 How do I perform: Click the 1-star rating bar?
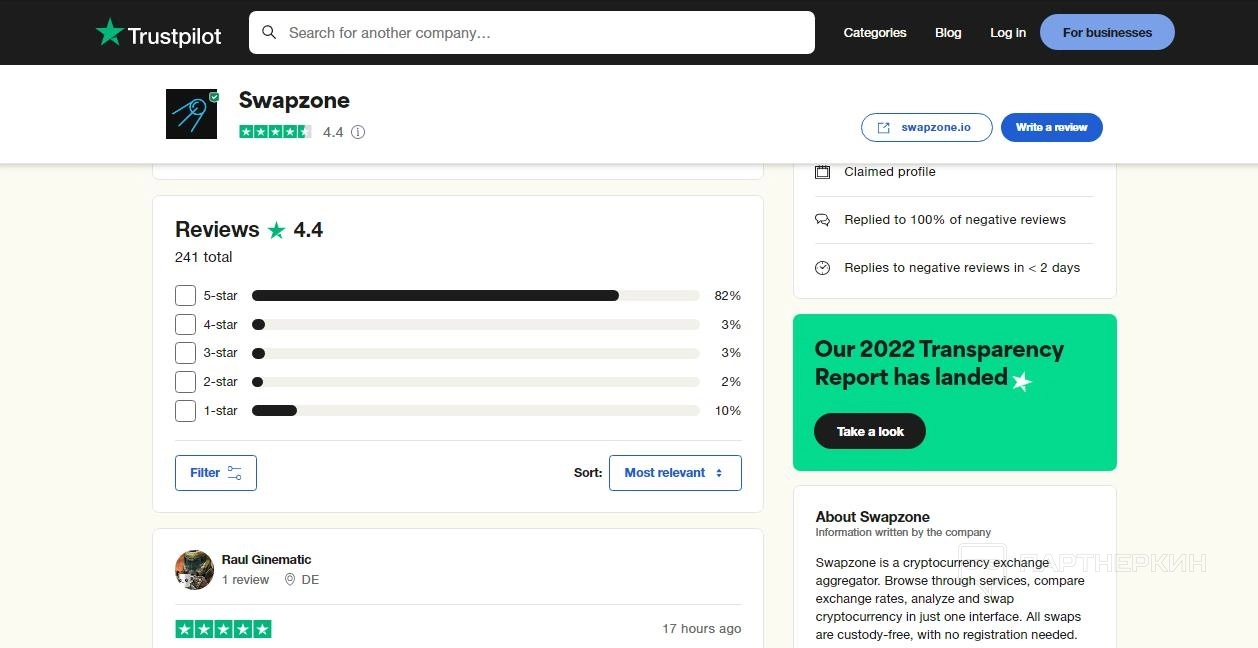tap(475, 411)
